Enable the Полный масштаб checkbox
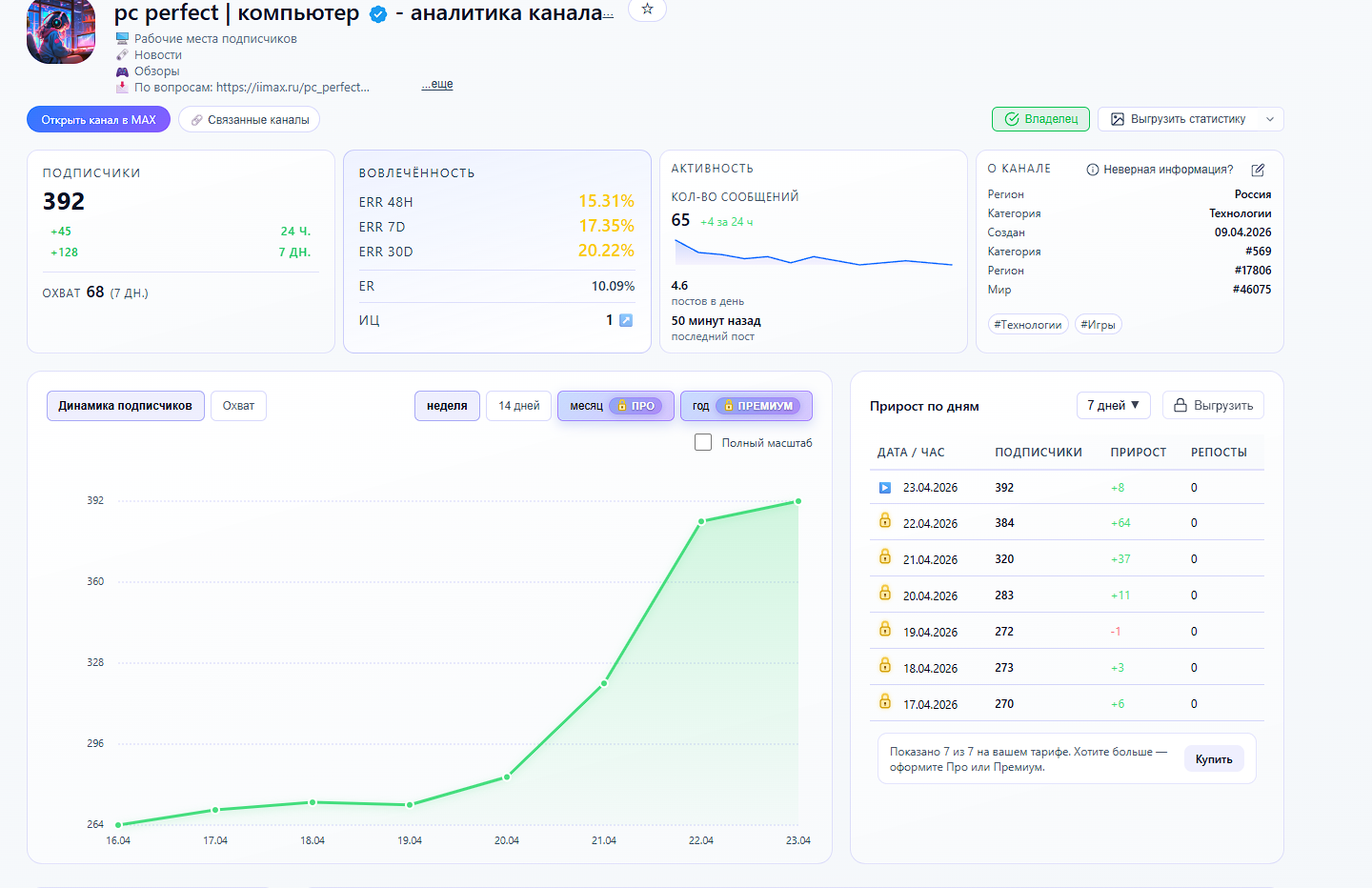The width and height of the screenshot is (1372, 888). [x=703, y=442]
